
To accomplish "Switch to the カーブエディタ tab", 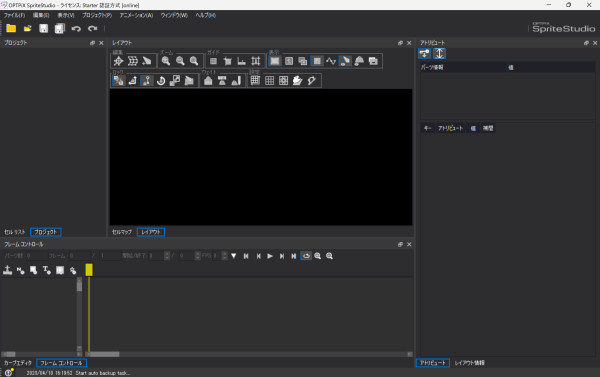I will point(18,363).
